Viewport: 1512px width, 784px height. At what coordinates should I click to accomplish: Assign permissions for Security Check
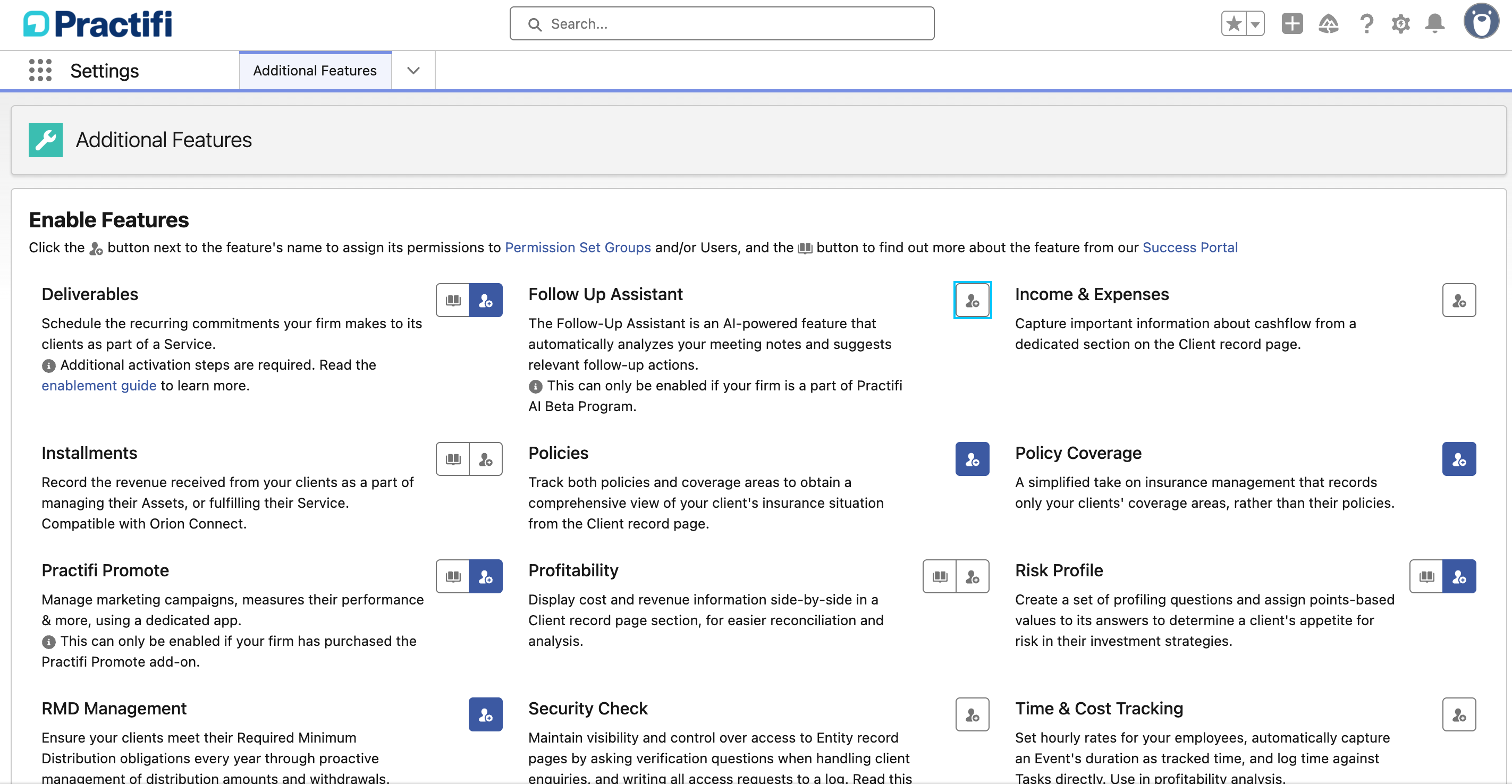click(972, 714)
